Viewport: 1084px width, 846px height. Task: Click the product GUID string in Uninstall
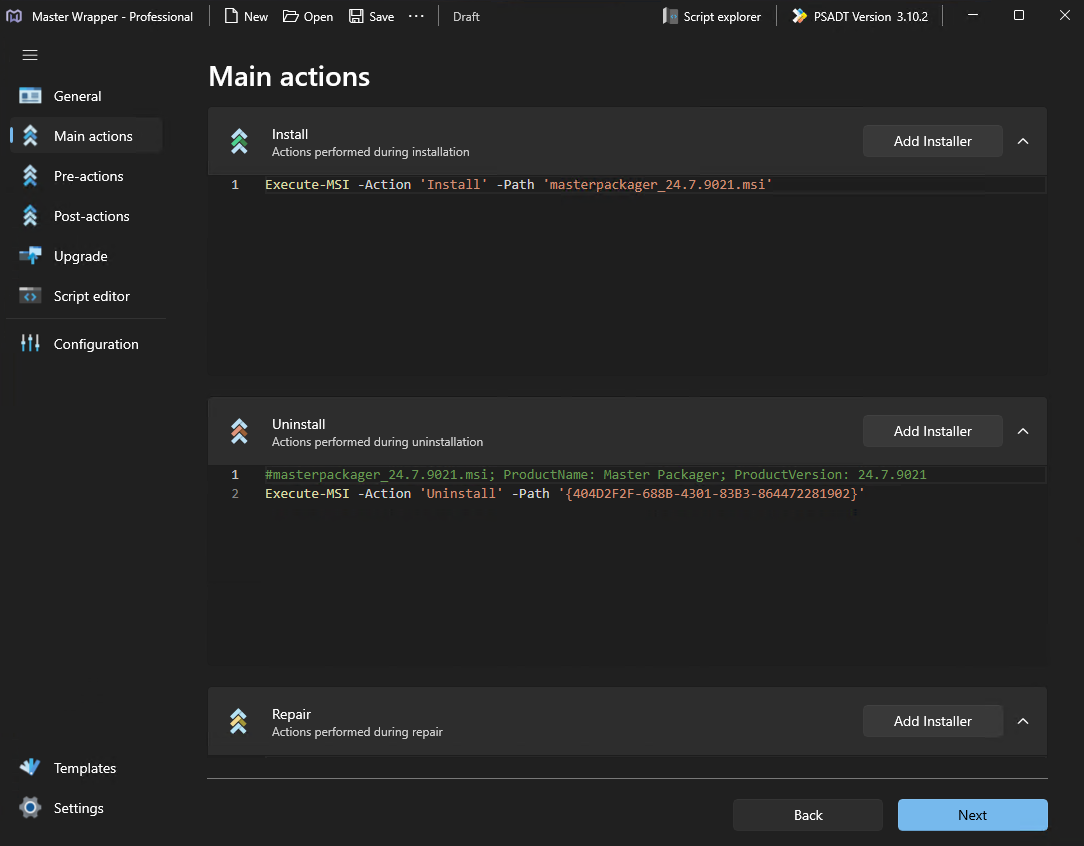[x=711, y=494]
